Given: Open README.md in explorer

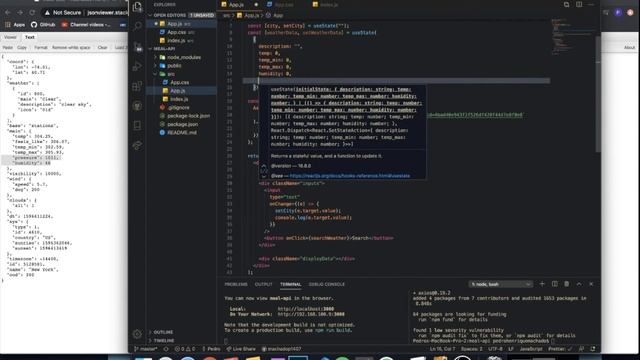Looking at the screenshot, I should coord(181,133).
